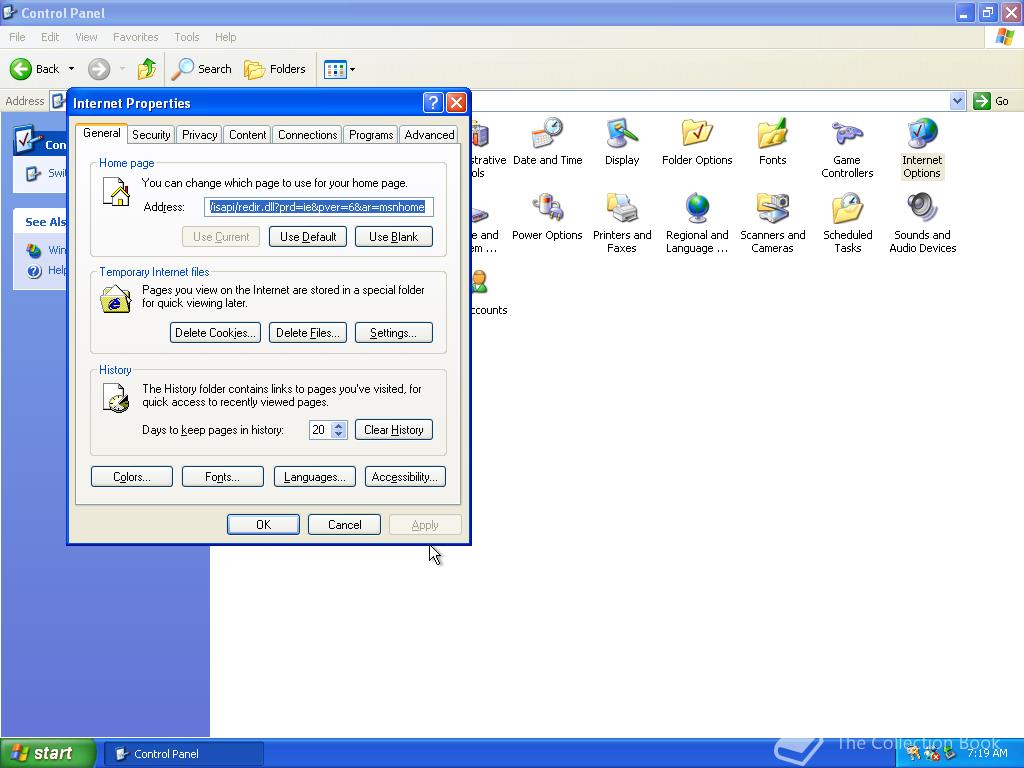
Task: Click the Search toolbar button
Action: click(202, 69)
